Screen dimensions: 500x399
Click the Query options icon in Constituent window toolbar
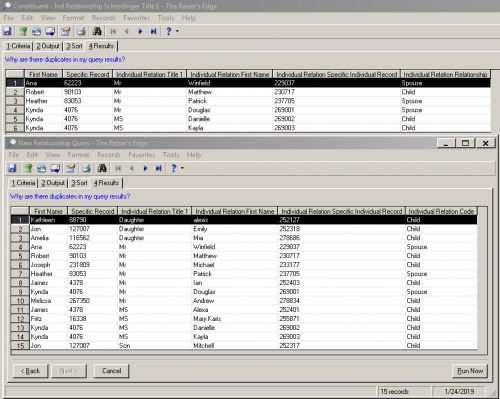66,31
